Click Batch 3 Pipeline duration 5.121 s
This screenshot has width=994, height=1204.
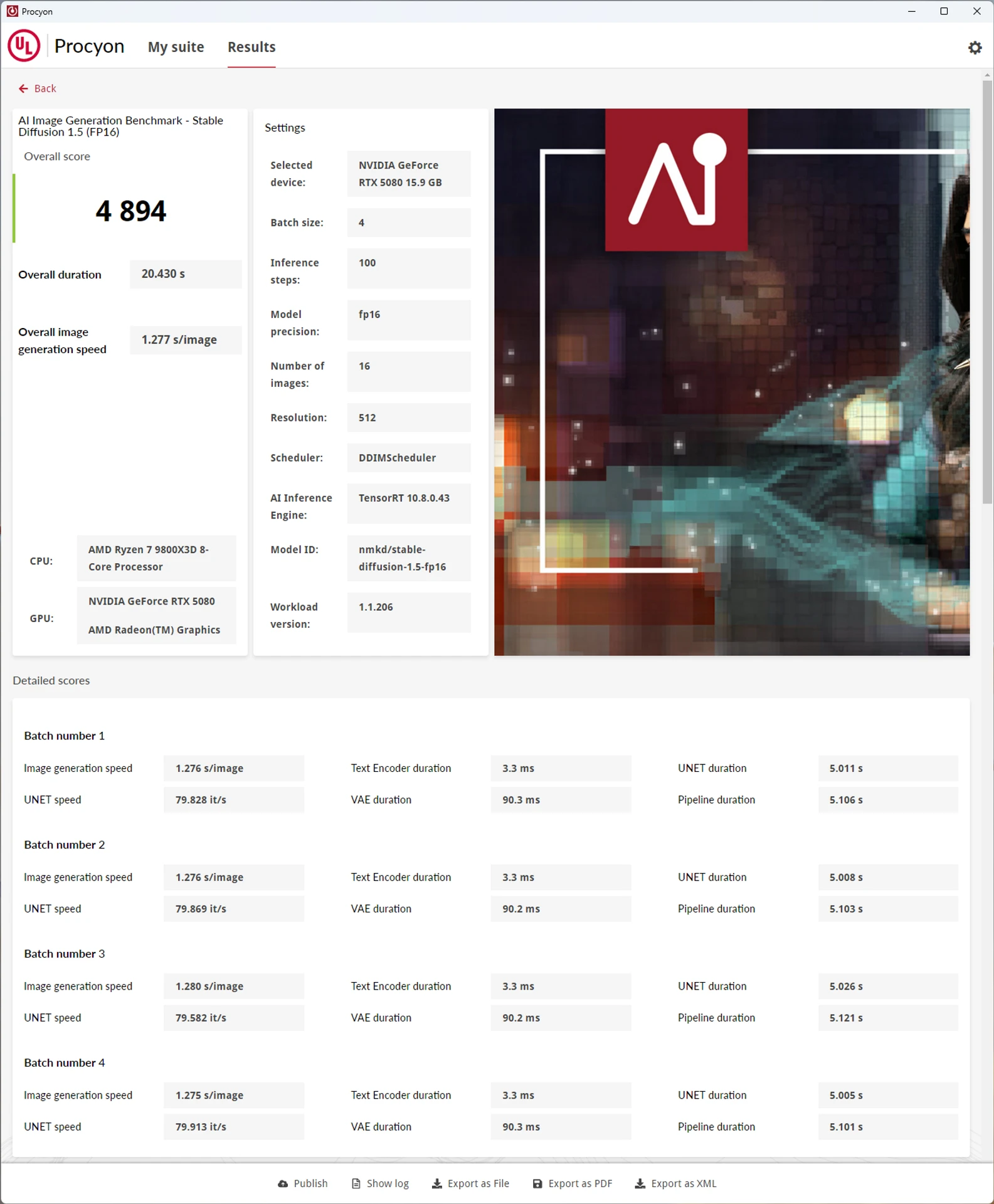click(888, 1018)
